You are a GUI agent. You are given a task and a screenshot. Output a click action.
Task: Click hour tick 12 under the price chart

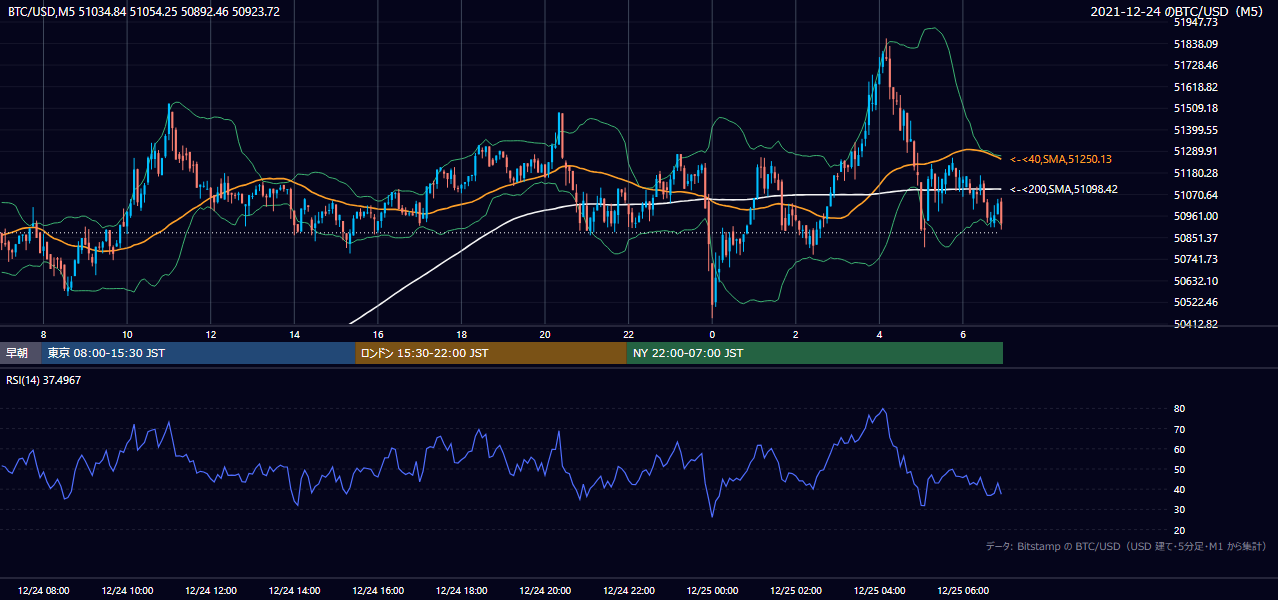211,334
